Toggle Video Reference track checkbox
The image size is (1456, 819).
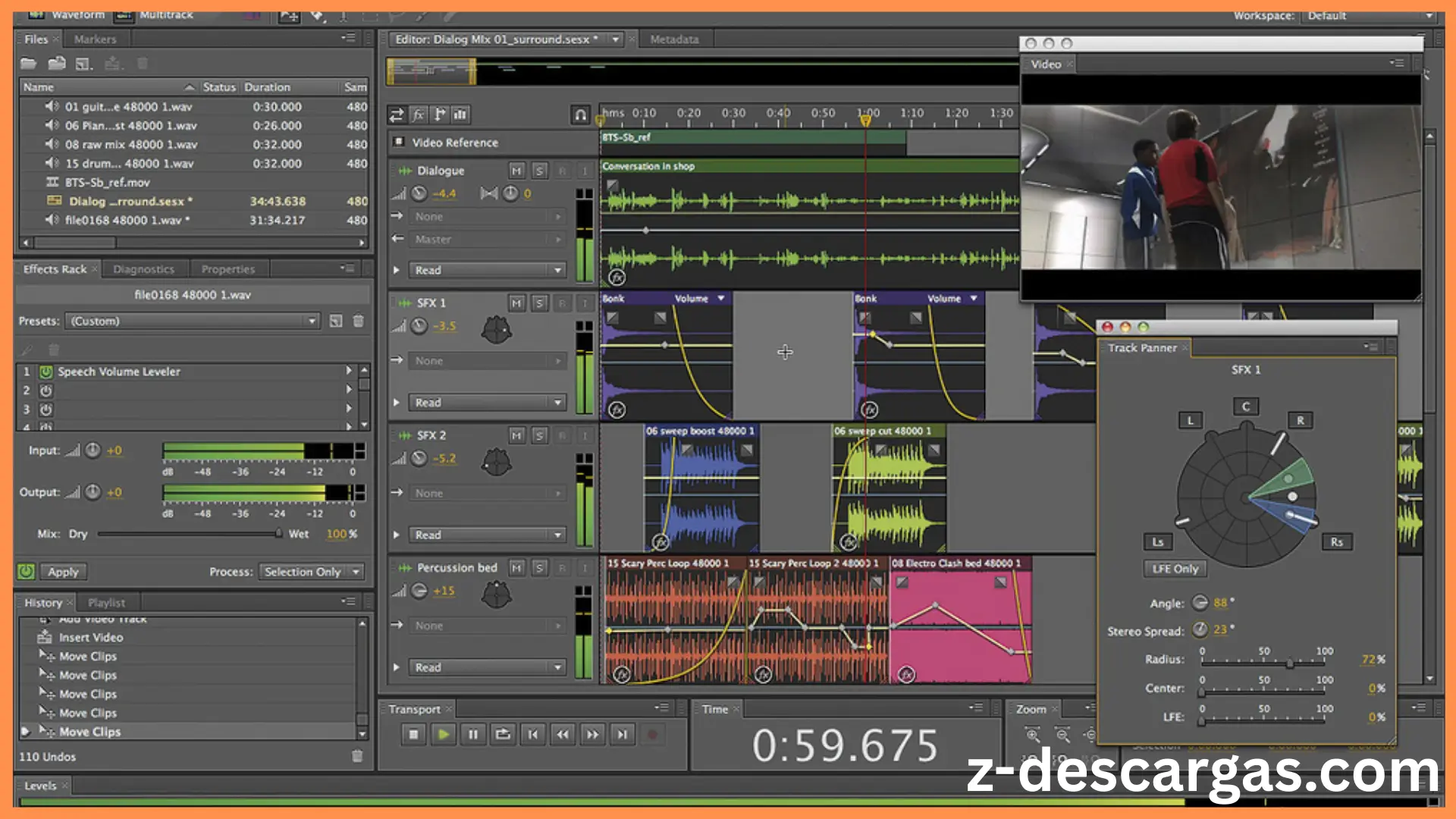coord(397,142)
